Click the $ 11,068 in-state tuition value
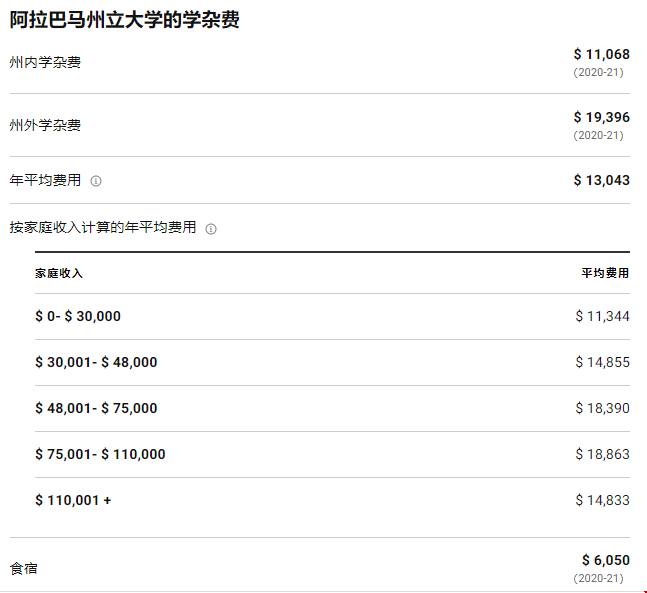The height and width of the screenshot is (593, 647). point(602,54)
